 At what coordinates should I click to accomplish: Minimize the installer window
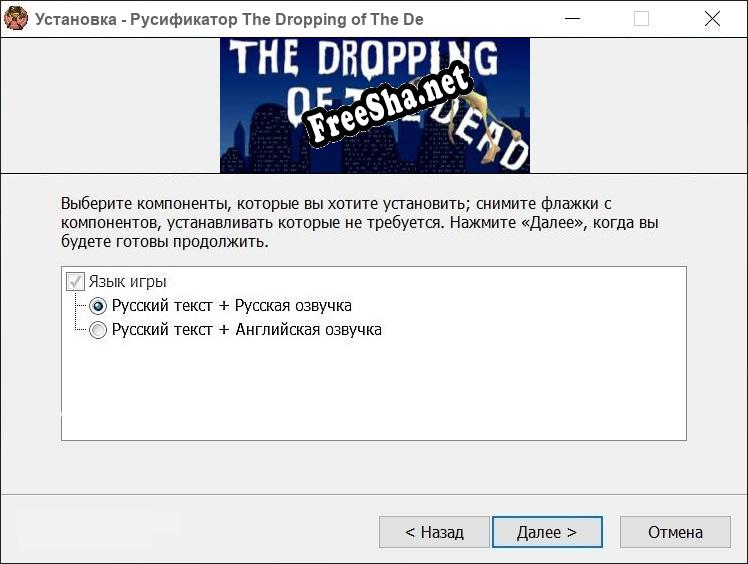571,19
